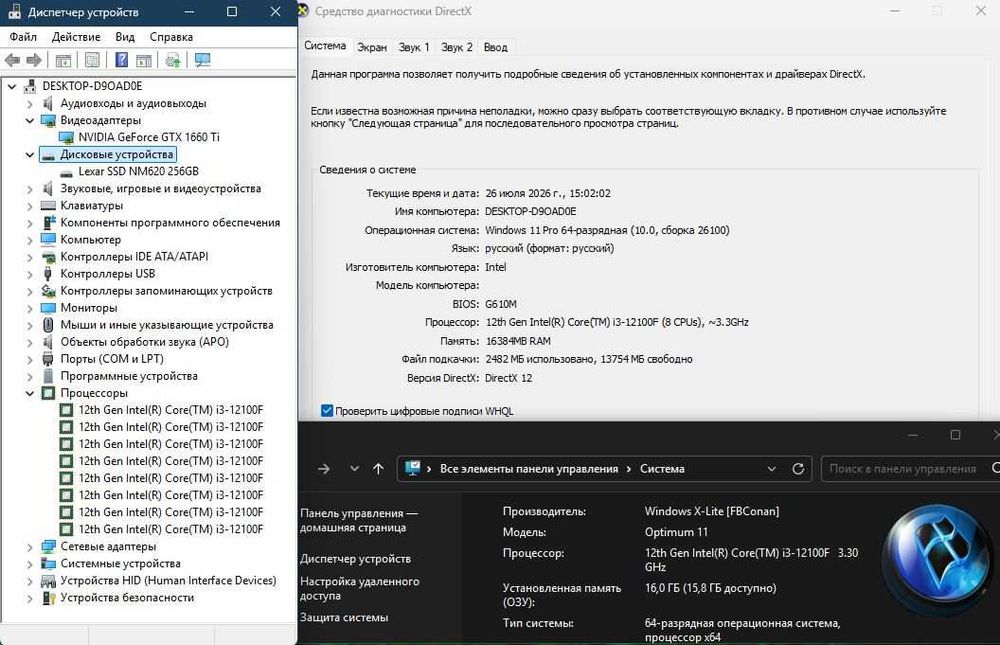Click the Клавиатуры keyboard icon
Screen dimensions: 1000x645
coord(48,205)
